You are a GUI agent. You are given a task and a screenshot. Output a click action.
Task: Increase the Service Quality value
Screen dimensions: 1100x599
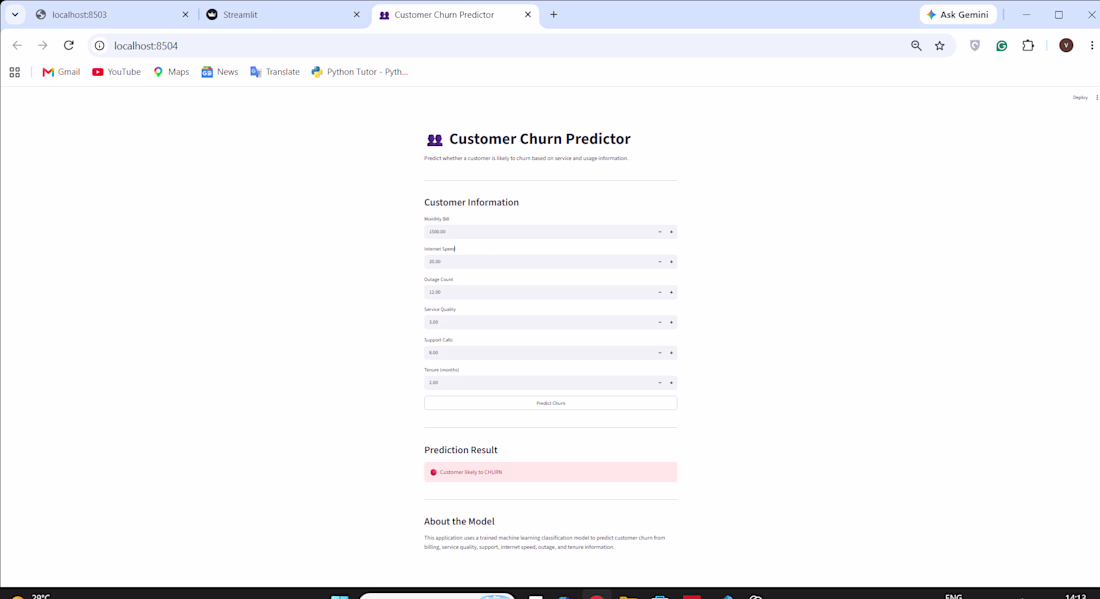click(x=671, y=322)
